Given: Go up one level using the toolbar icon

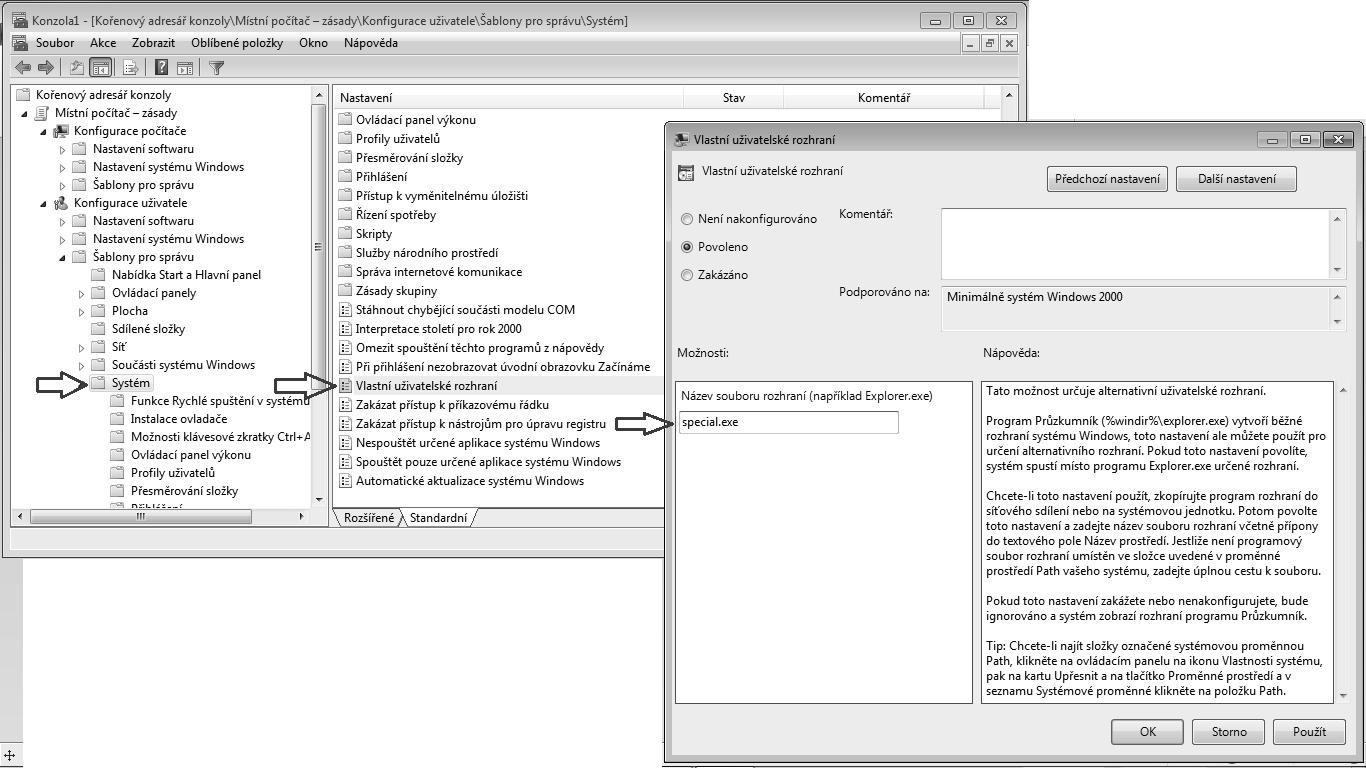Looking at the screenshot, I should pos(76,67).
